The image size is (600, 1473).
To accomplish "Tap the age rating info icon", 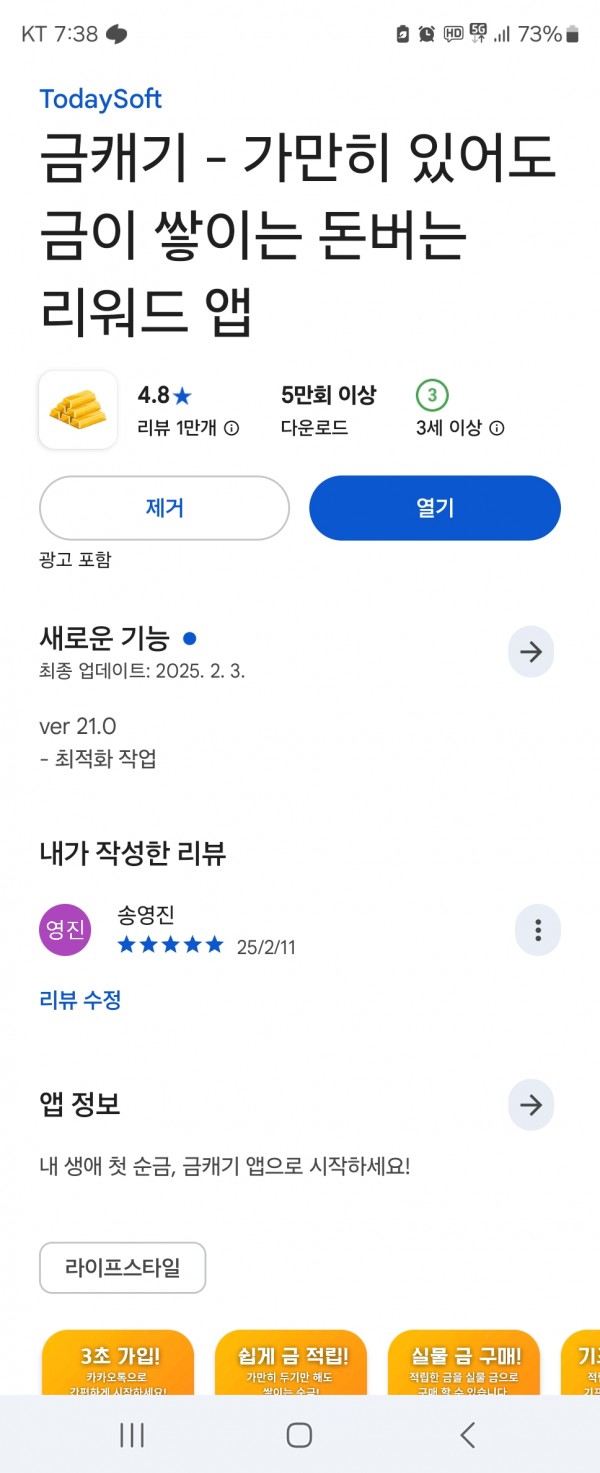I will [497, 428].
